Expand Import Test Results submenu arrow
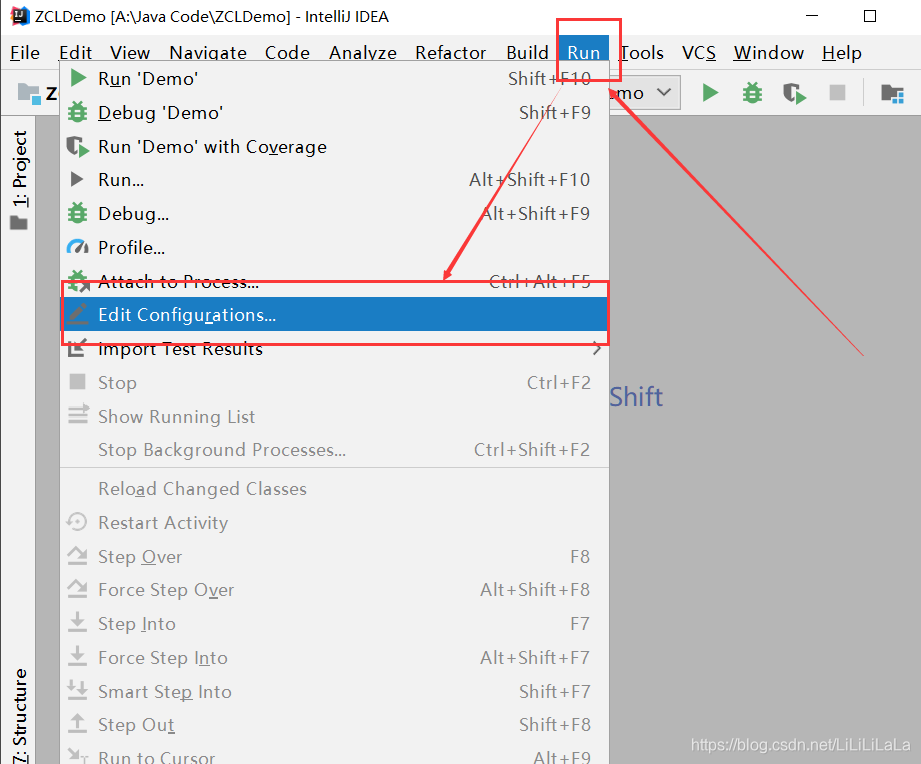 pos(597,348)
